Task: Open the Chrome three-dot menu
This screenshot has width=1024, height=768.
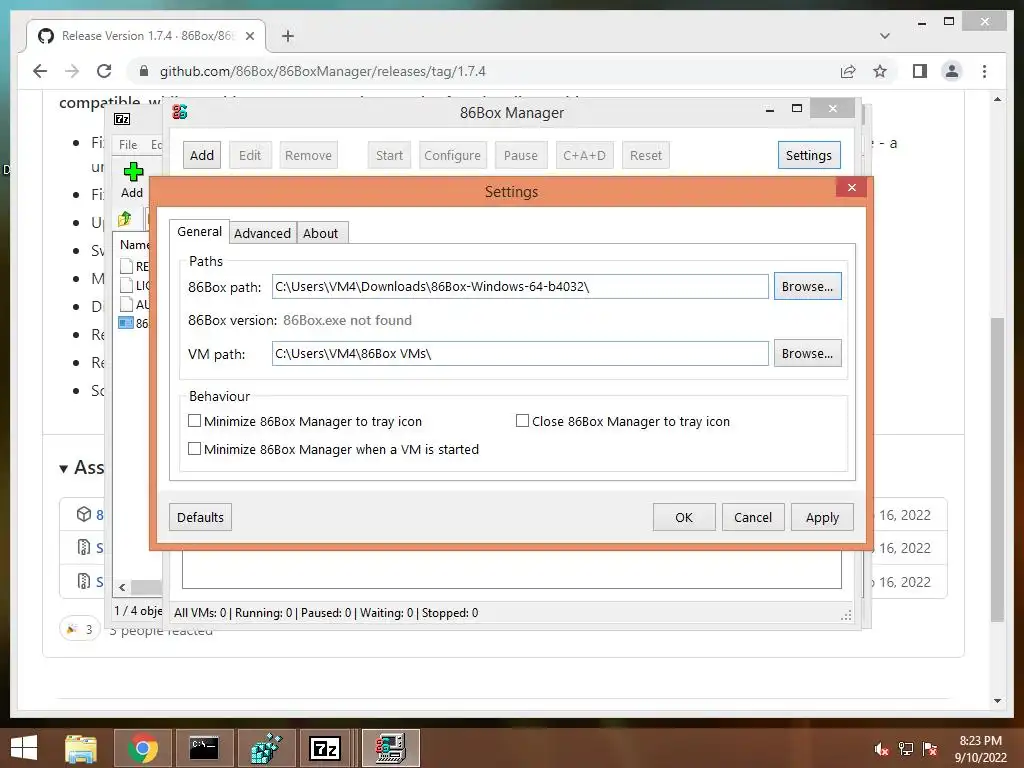Action: (x=984, y=71)
